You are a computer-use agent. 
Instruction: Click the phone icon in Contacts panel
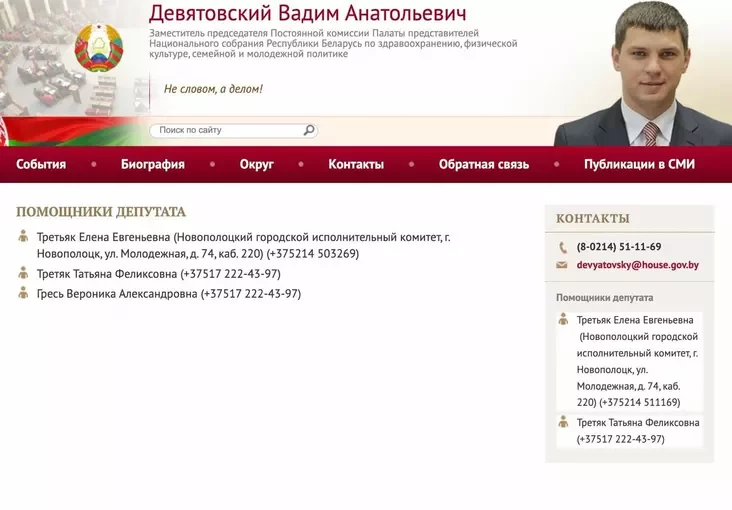point(563,247)
